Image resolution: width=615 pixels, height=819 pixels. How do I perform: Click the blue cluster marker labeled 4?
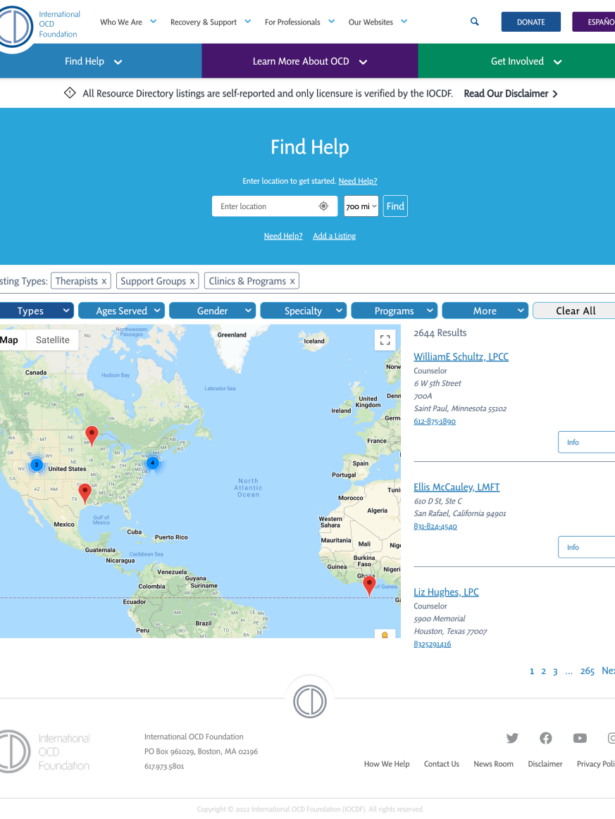pos(152,463)
